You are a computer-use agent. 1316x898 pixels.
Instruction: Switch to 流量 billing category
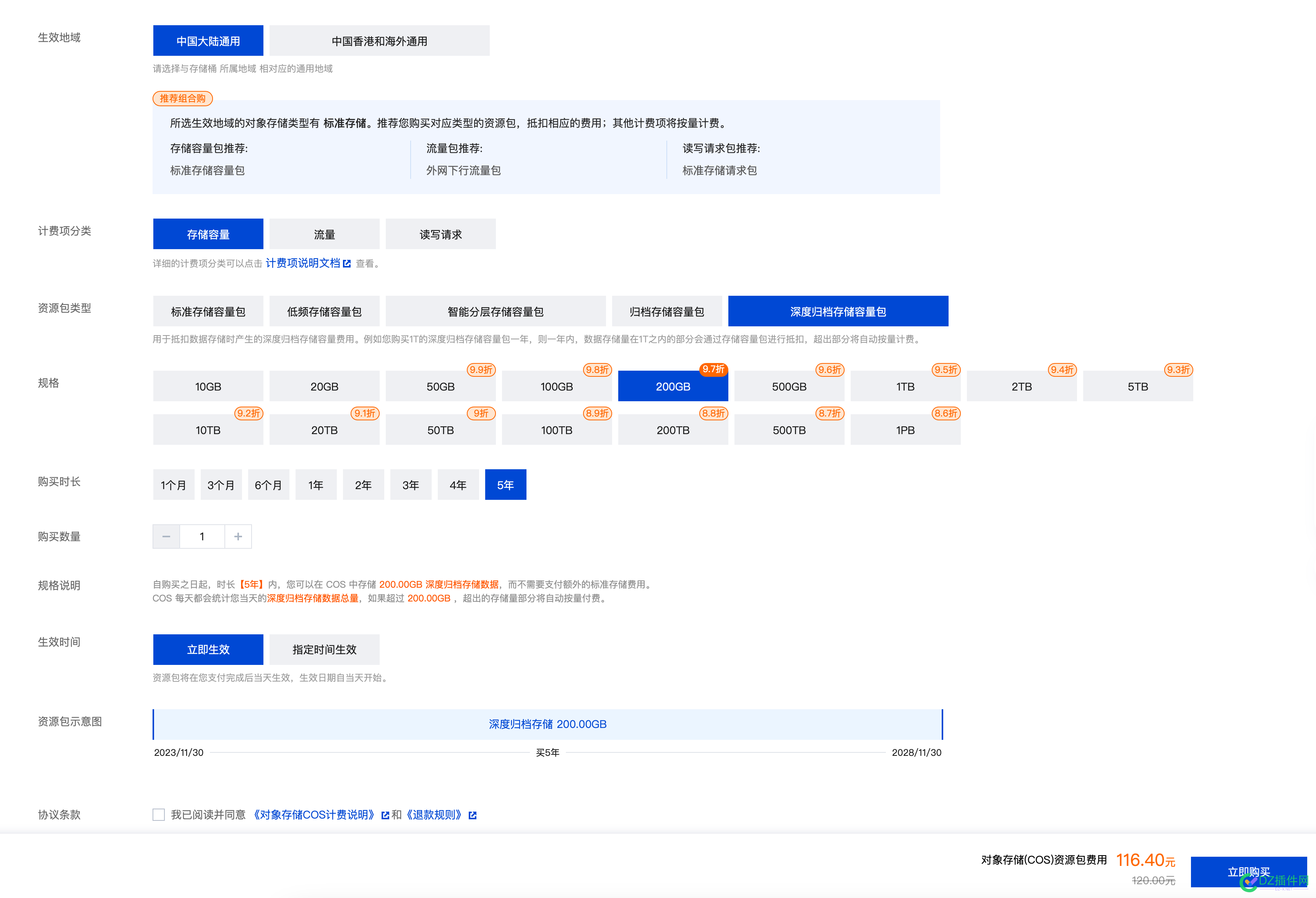325,234
